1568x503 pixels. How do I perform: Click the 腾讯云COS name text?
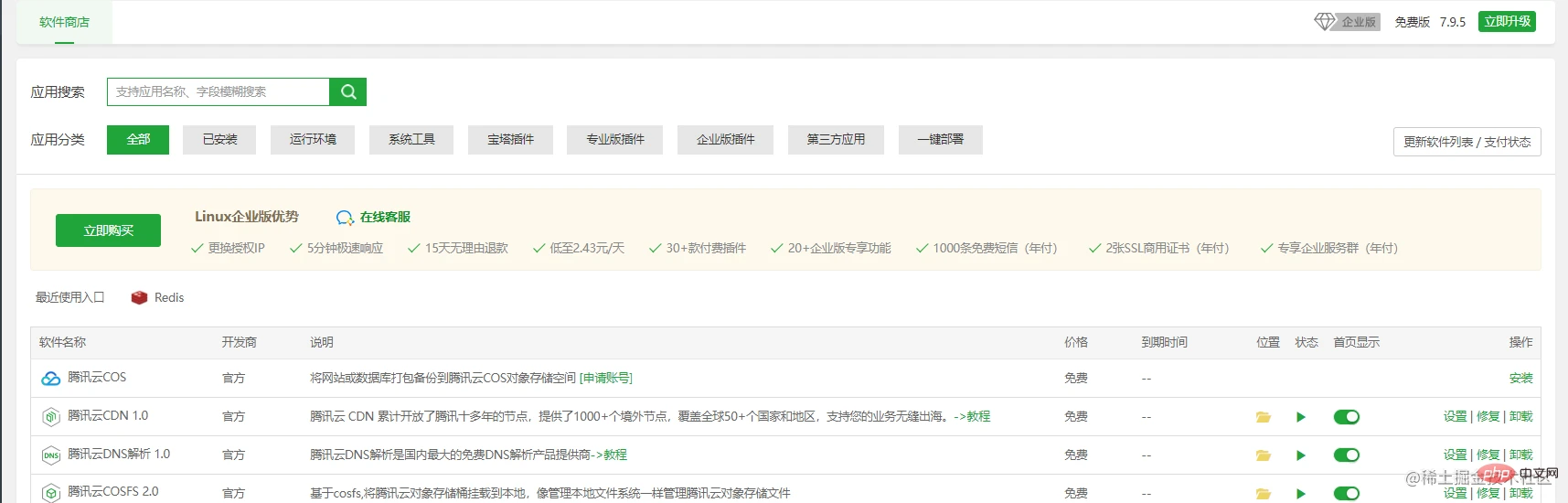tap(97, 378)
